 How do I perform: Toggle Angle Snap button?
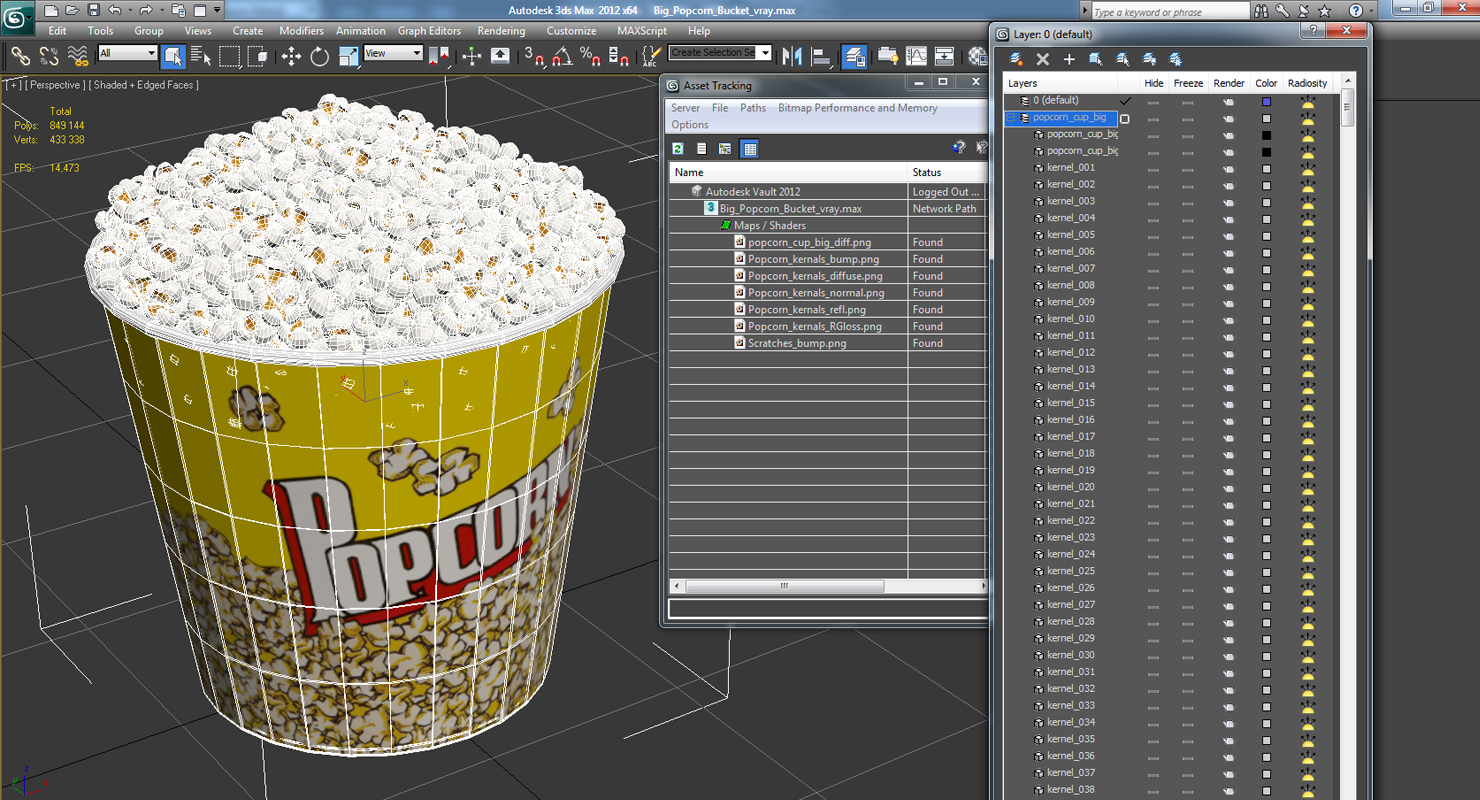point(562,56)
